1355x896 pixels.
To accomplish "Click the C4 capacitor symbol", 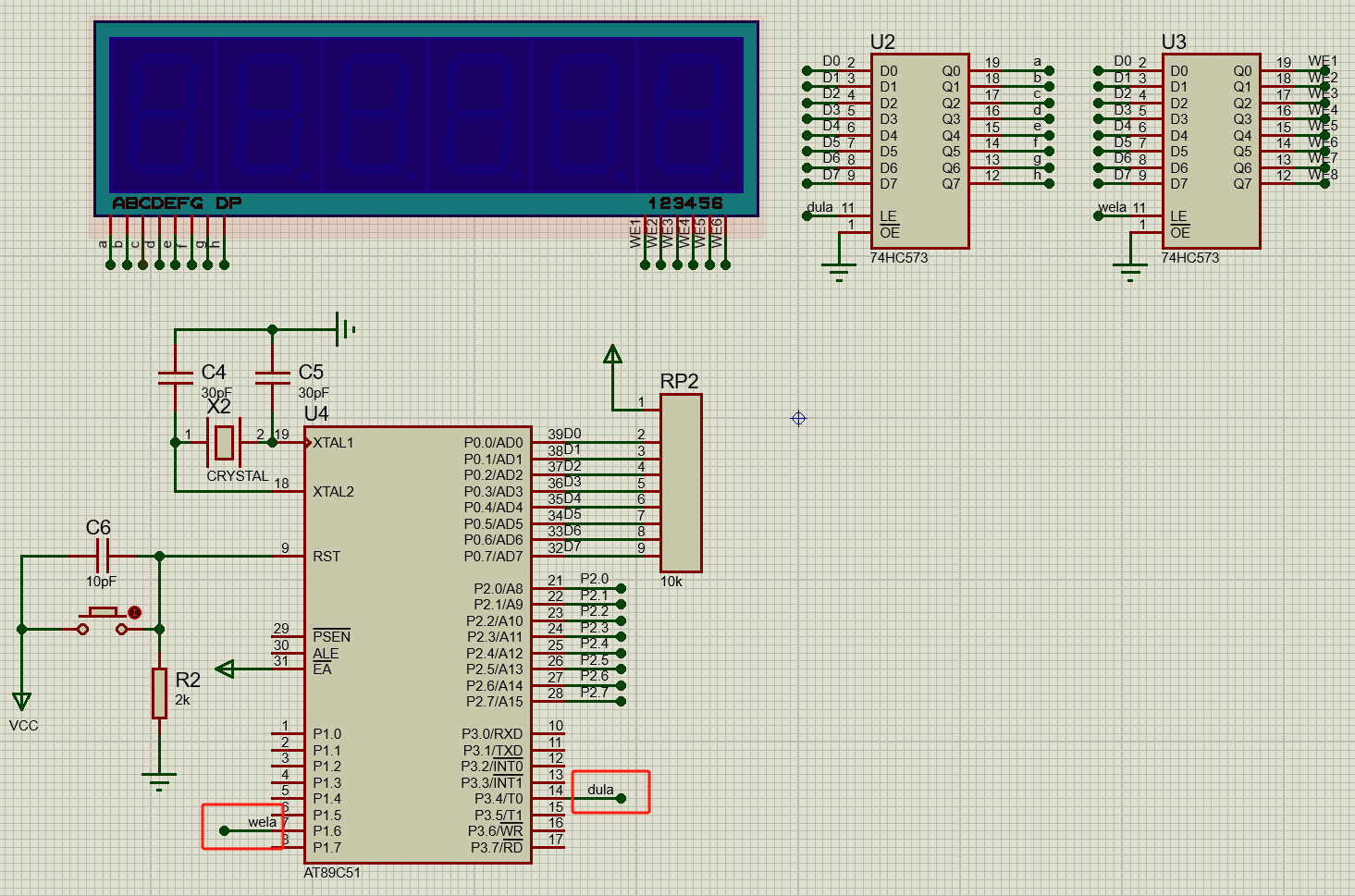I will tap(176, 377).
